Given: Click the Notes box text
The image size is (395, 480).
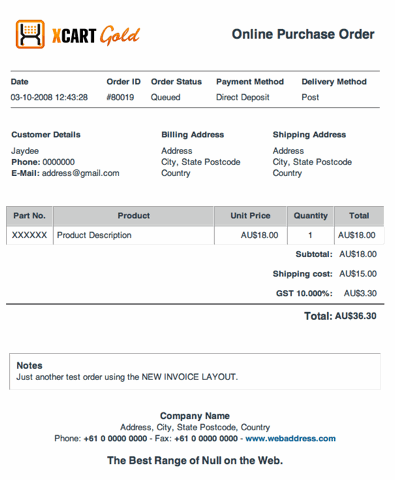Looking at the screenshot, I should tap(127, 377).
